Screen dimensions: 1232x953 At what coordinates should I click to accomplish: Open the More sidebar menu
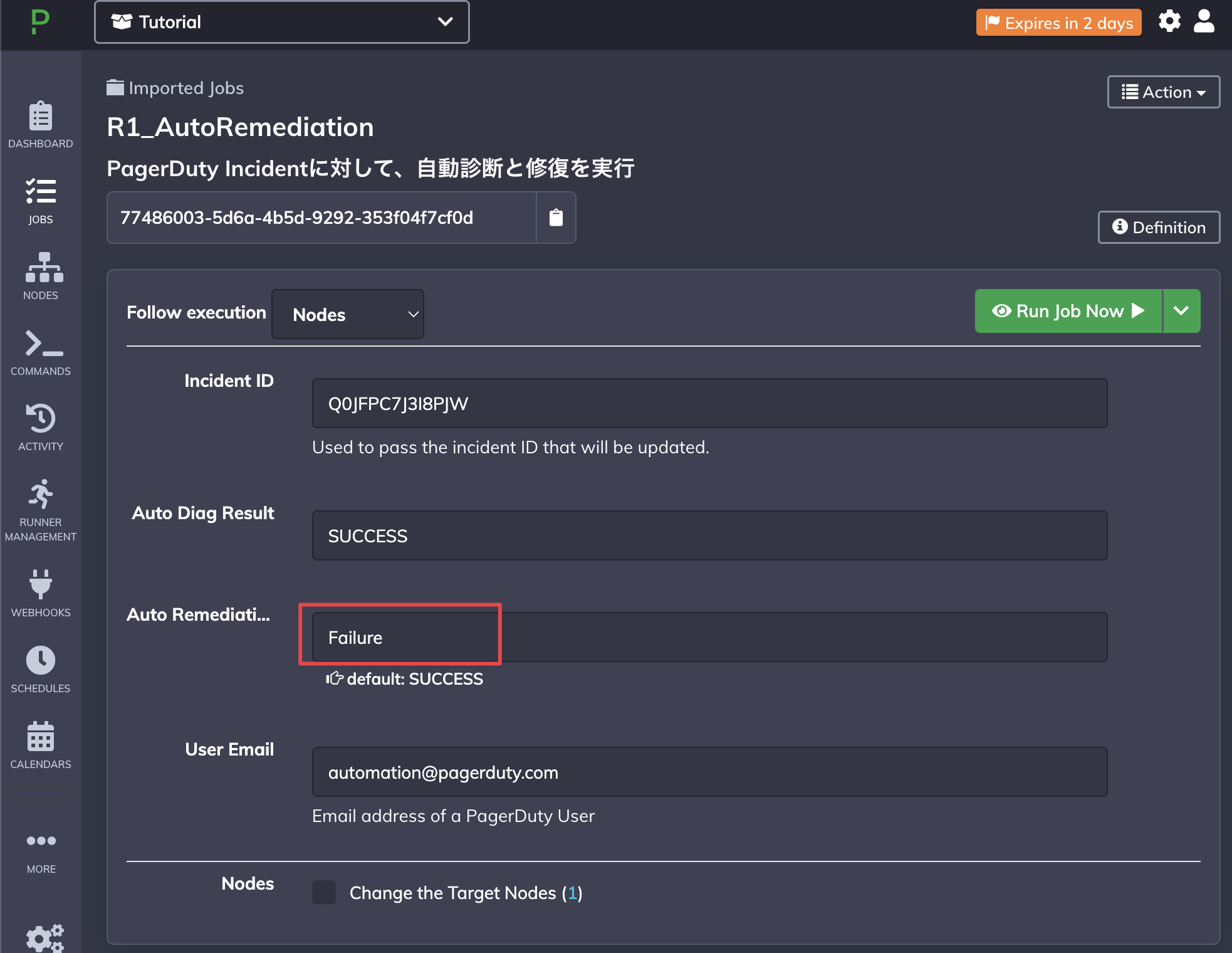tap(41, 853)
